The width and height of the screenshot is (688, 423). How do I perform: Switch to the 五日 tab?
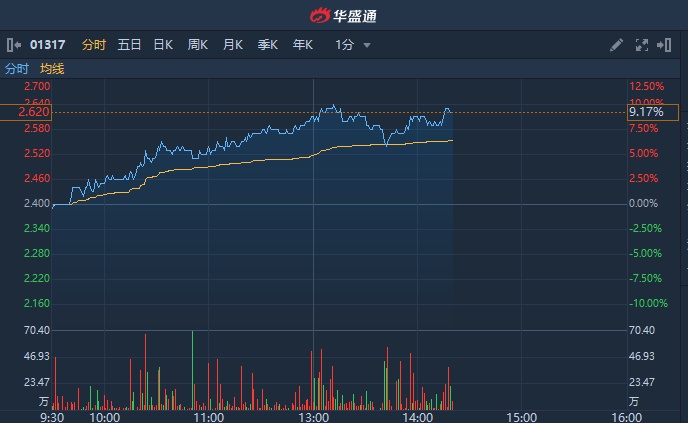129,45
